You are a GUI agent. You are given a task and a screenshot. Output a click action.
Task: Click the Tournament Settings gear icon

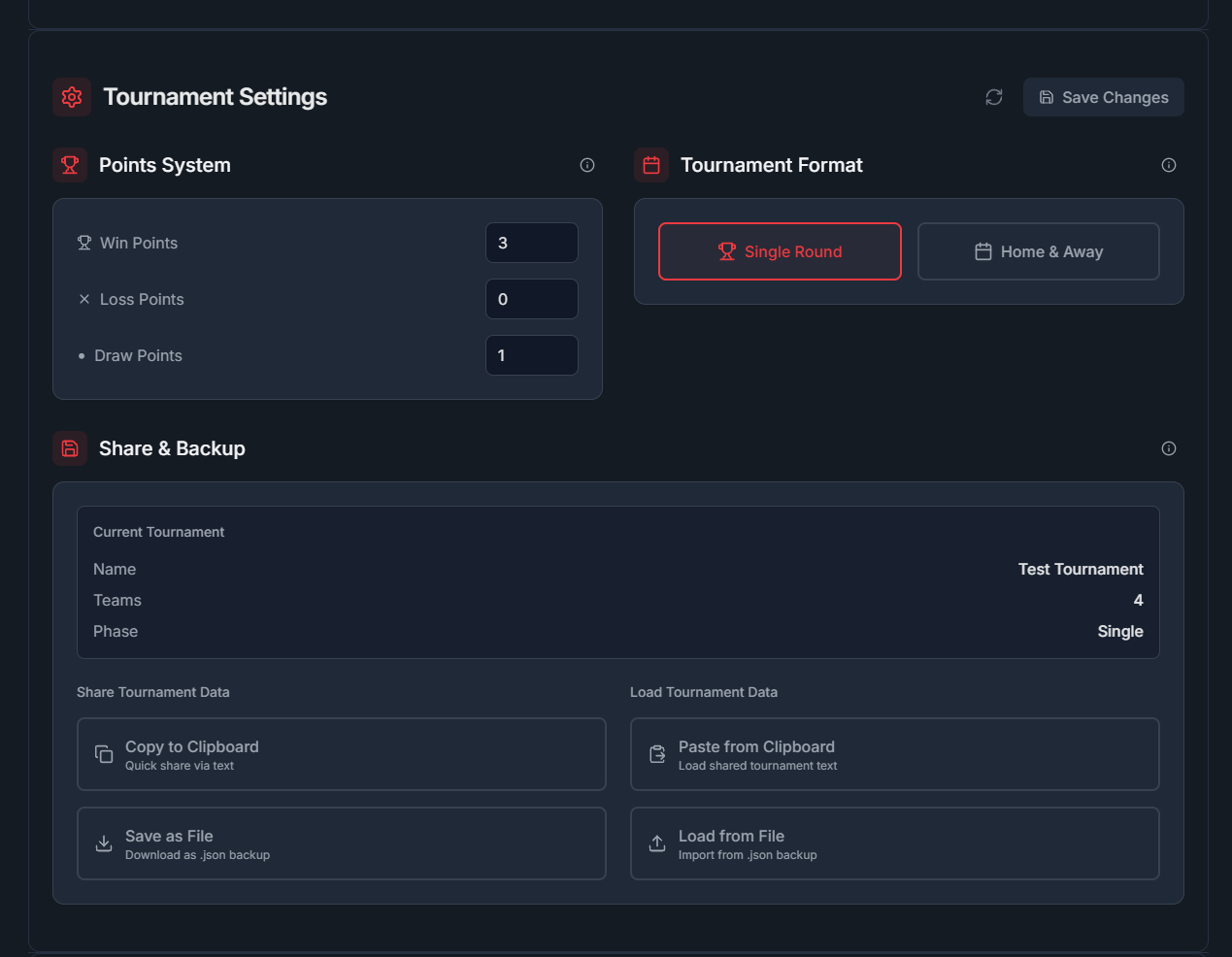(72, 97)
